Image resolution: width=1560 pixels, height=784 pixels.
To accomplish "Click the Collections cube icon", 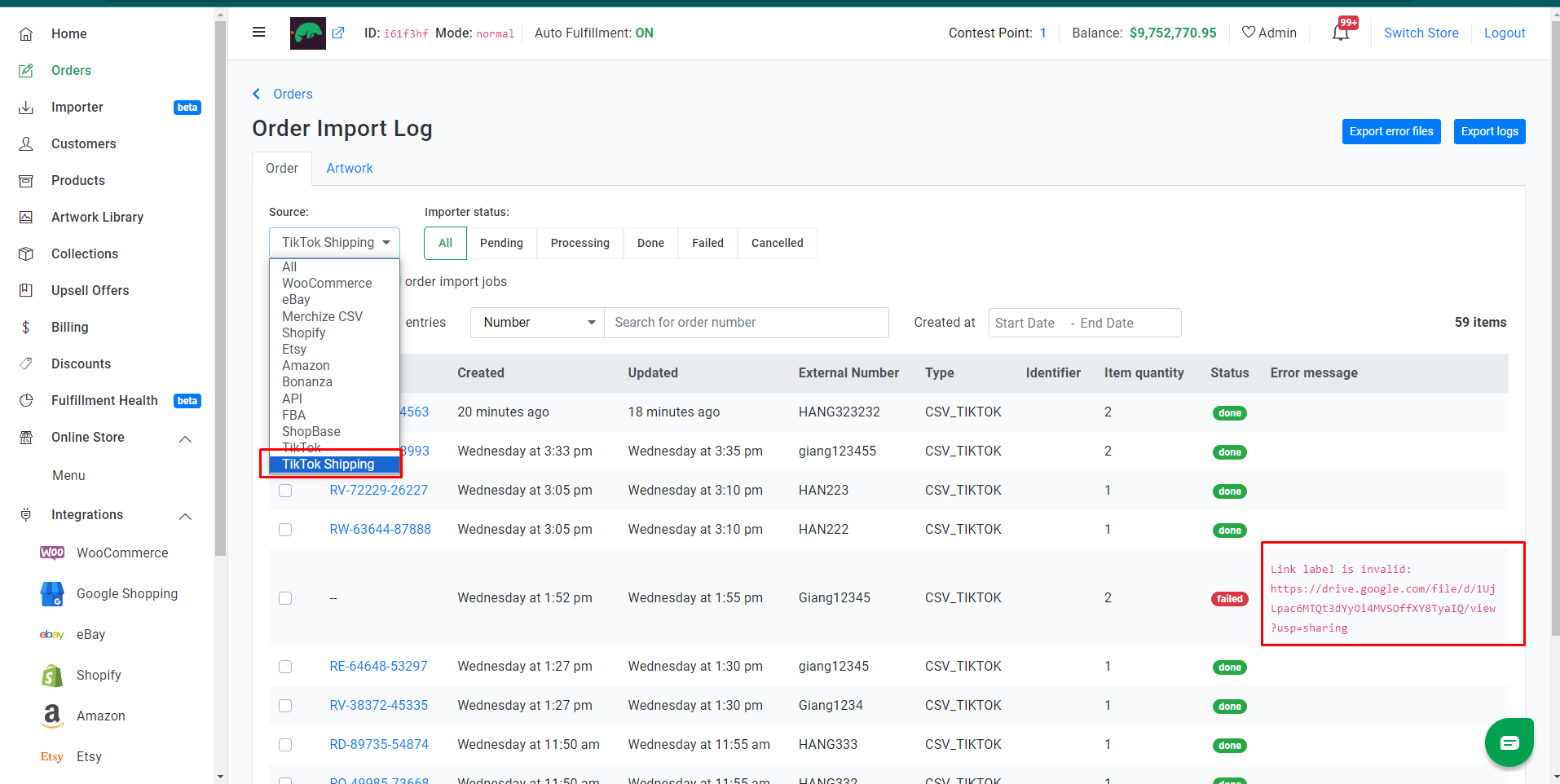I will 26,254.
